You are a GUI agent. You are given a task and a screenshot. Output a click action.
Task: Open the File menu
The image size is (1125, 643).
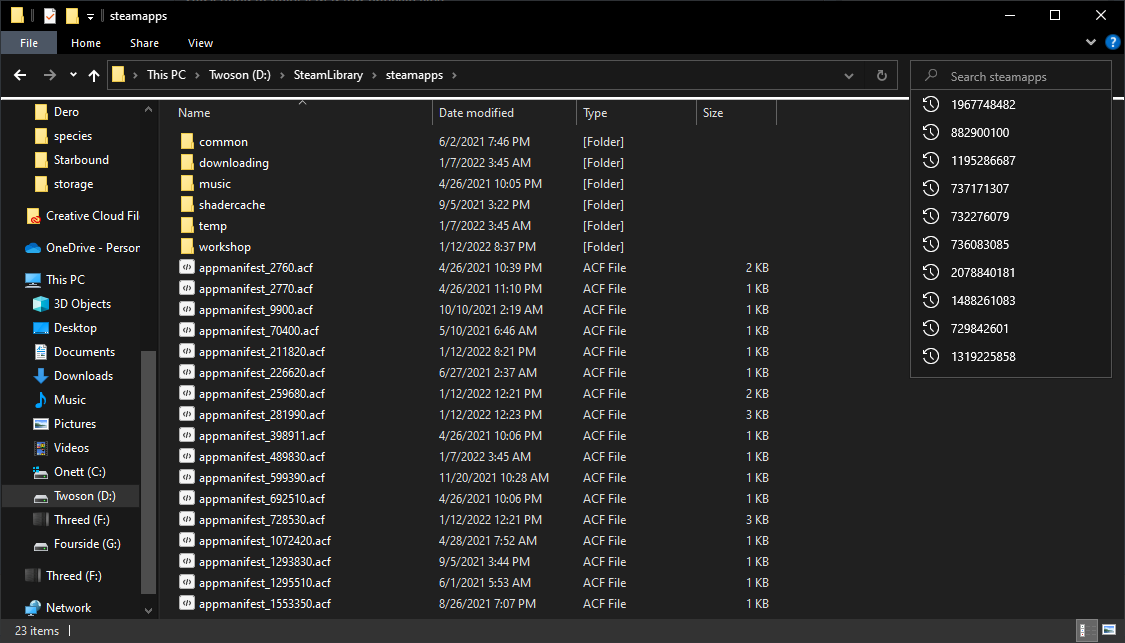point(29,43)
